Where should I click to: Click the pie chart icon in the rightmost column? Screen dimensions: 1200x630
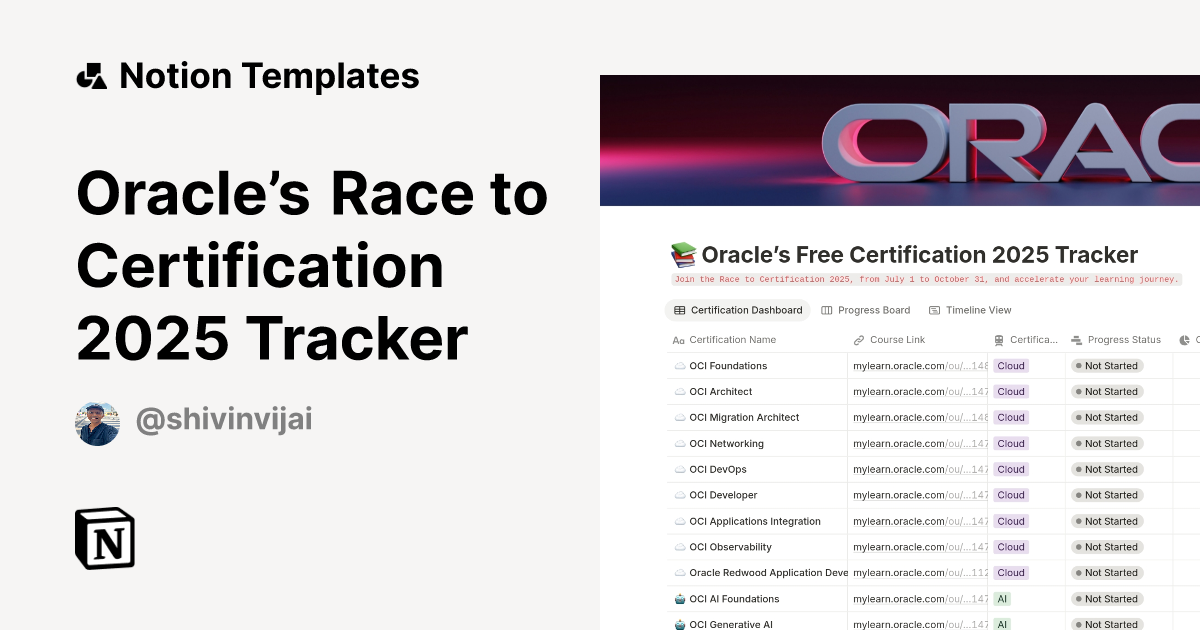[x=1182, y=340]
